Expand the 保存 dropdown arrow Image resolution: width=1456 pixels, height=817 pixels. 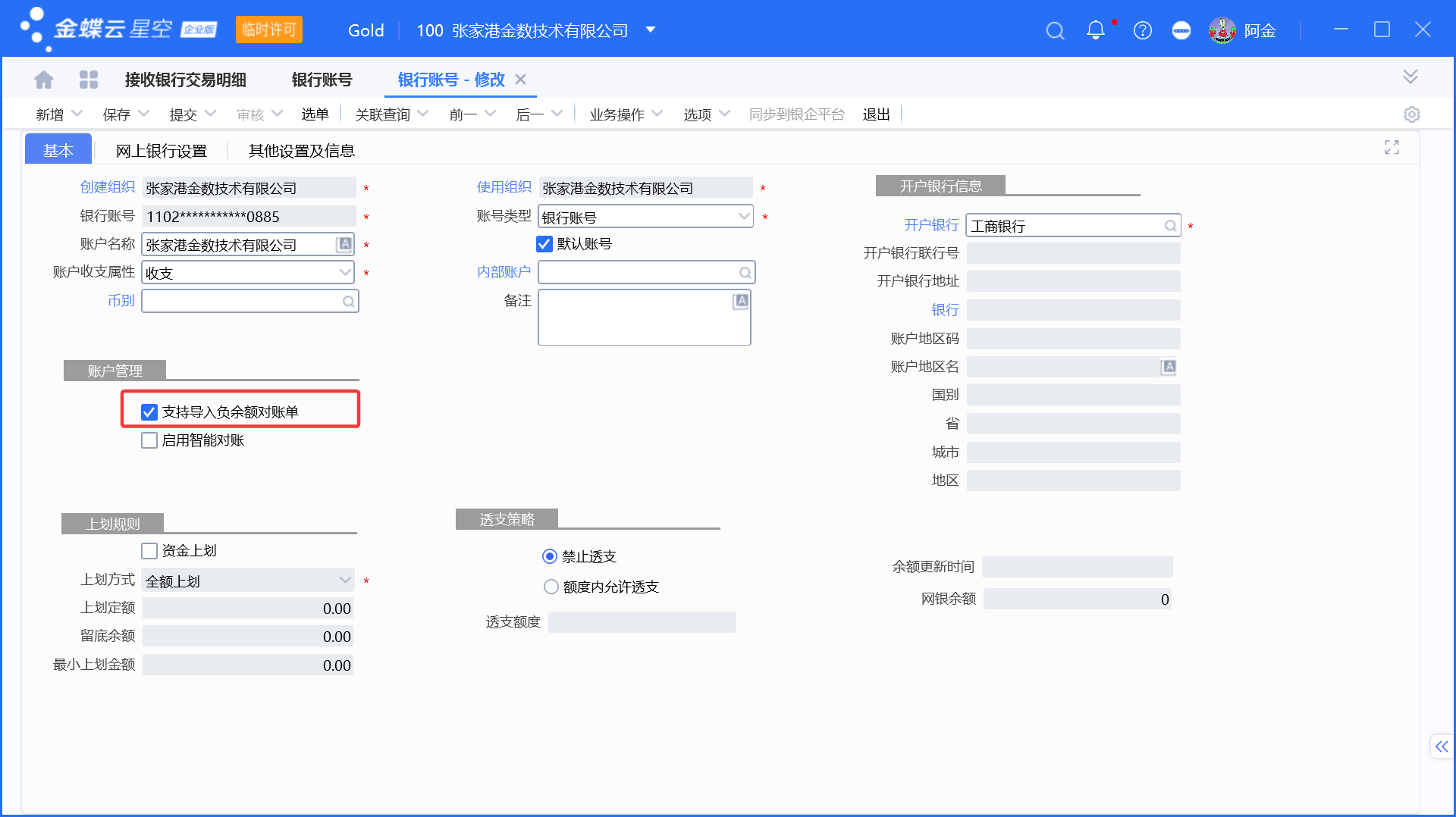click(x=144, y=114)
